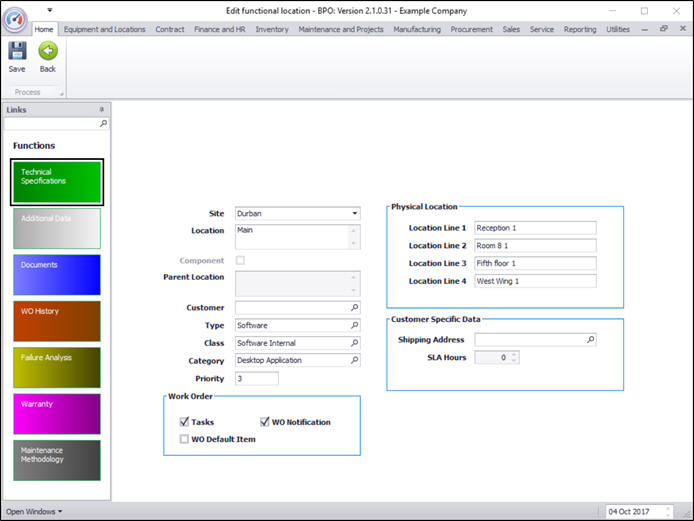Switch to the Inventory ribbon tab

(x=271, y=29)
